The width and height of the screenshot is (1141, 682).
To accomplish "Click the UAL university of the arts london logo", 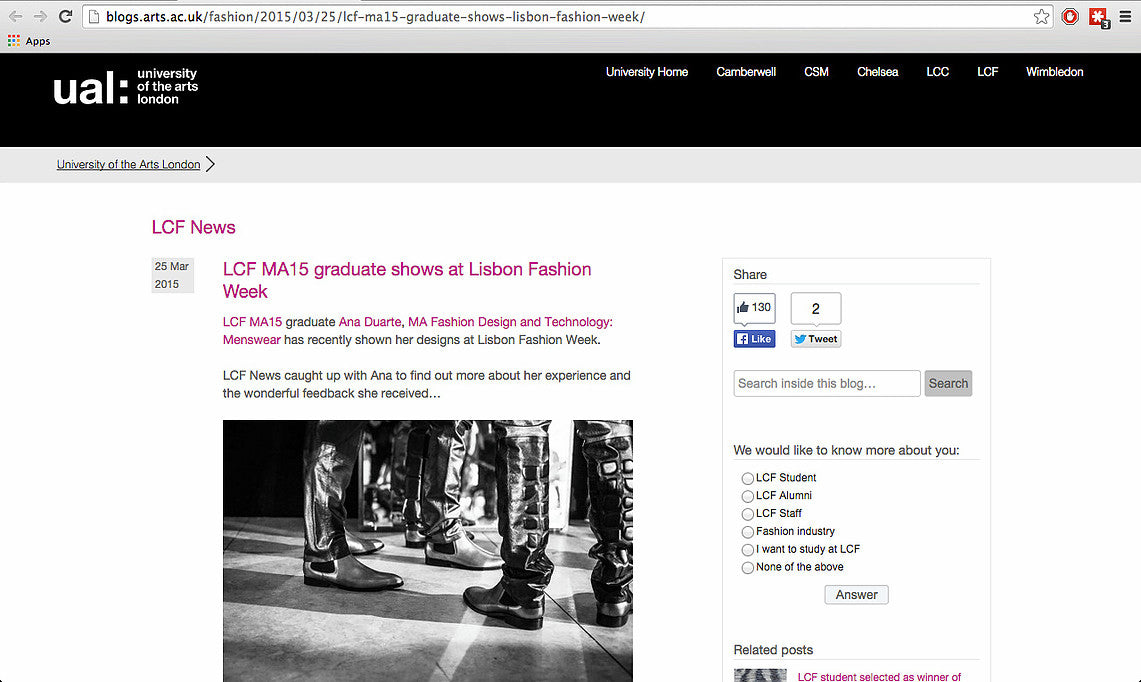I will pyautogui.click(x=125, y=87).
